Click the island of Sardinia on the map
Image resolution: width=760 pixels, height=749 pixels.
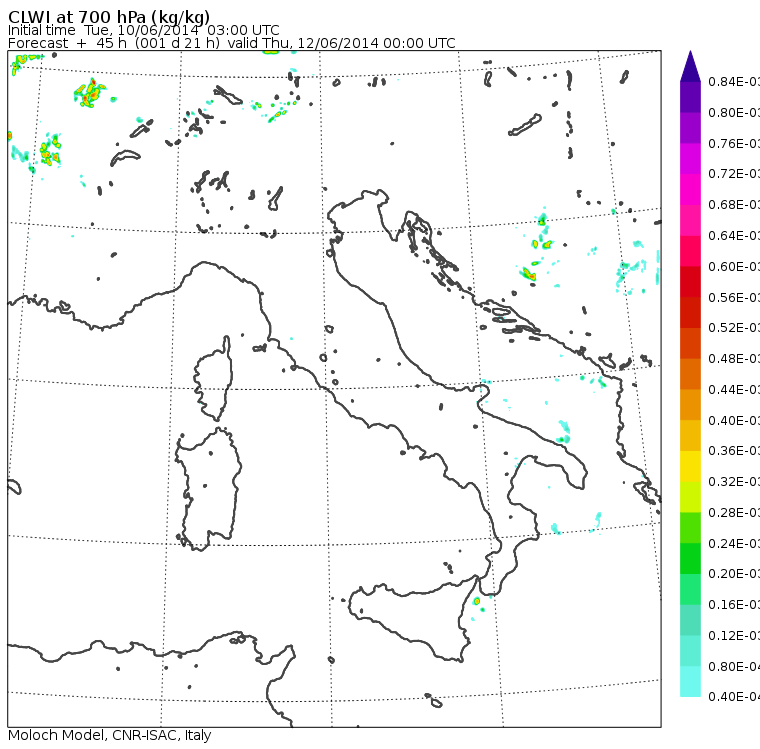pyautogui.click(x=208, y=490)
